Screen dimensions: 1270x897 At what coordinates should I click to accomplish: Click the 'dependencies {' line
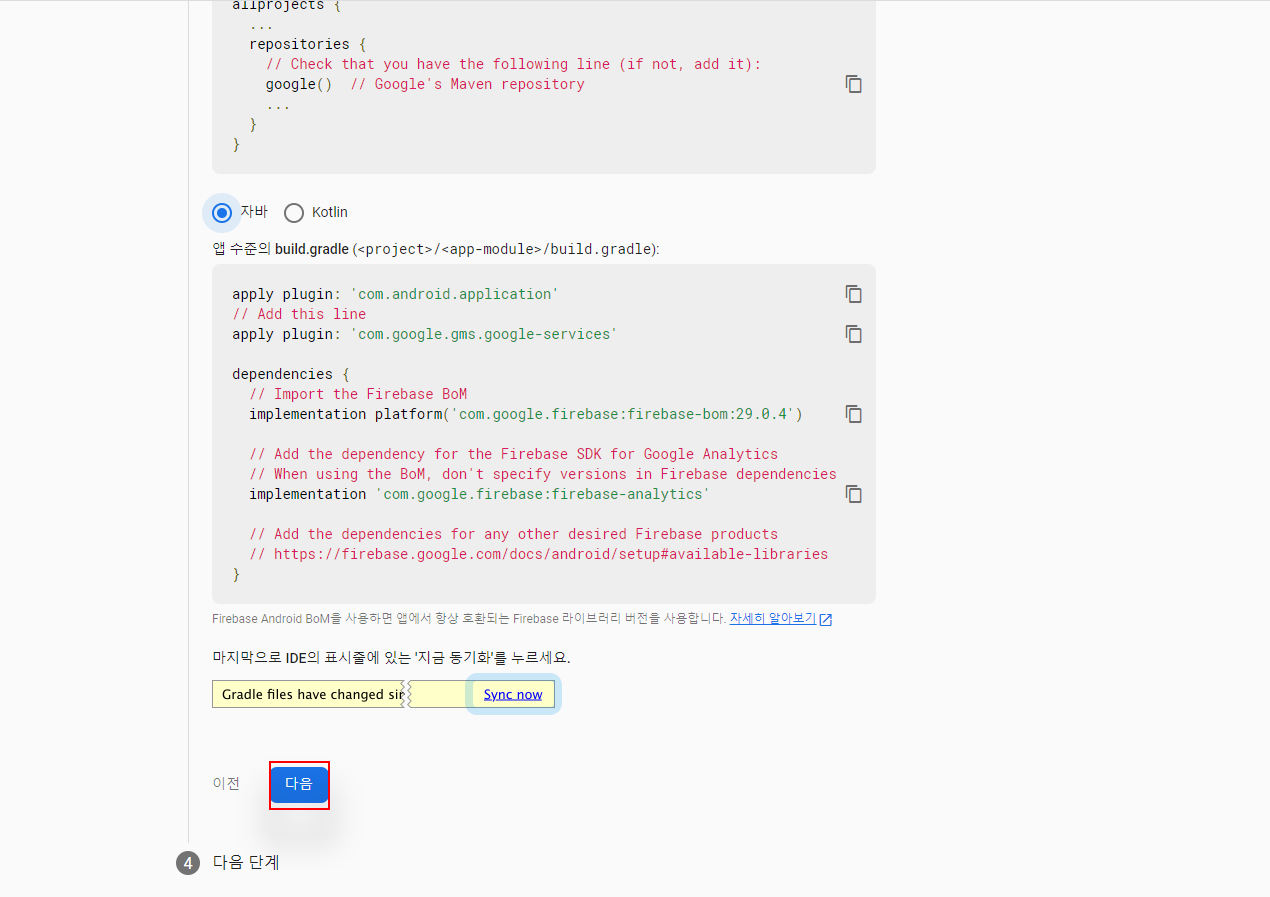click(x=291, y=374)
